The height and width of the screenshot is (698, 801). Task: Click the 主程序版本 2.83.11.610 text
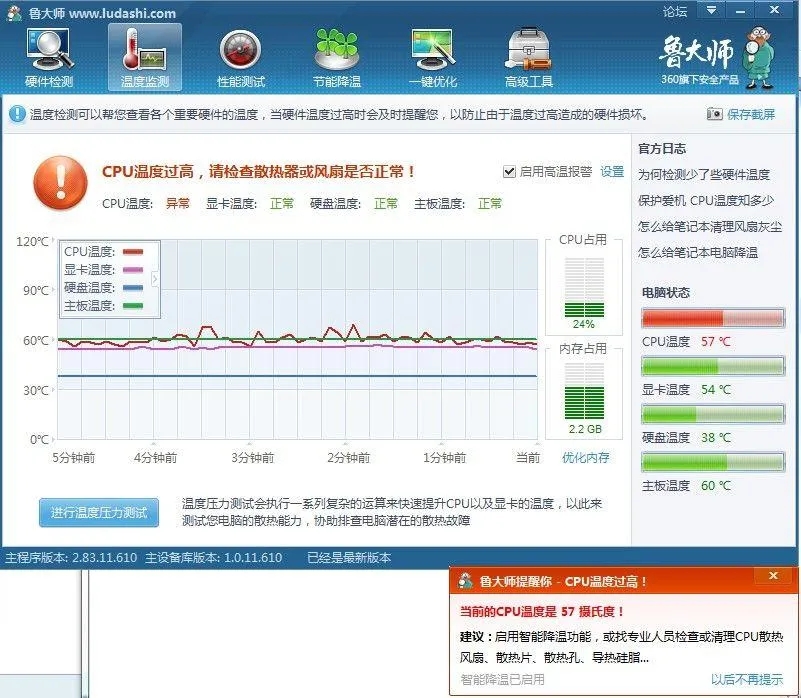71,557
